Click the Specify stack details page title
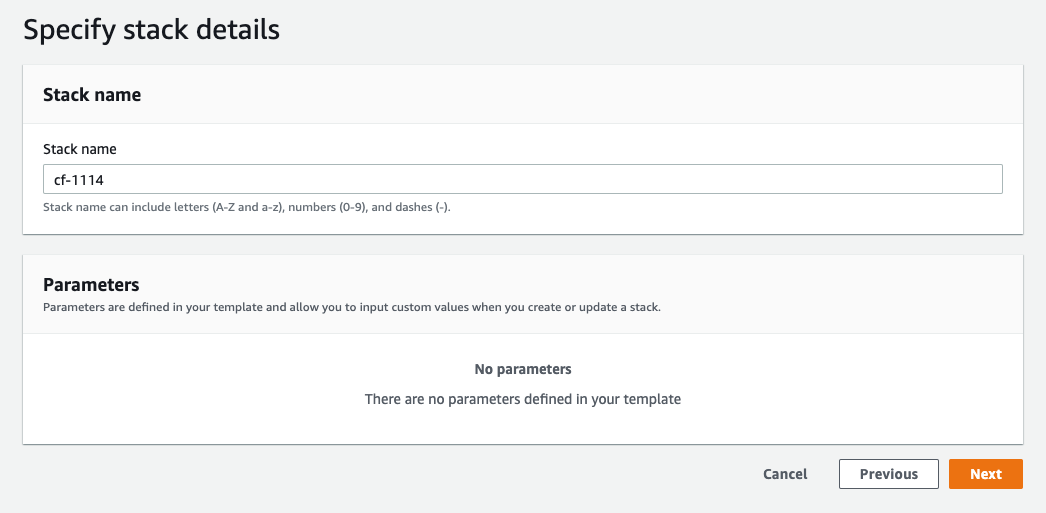 (x=151, y=31)
